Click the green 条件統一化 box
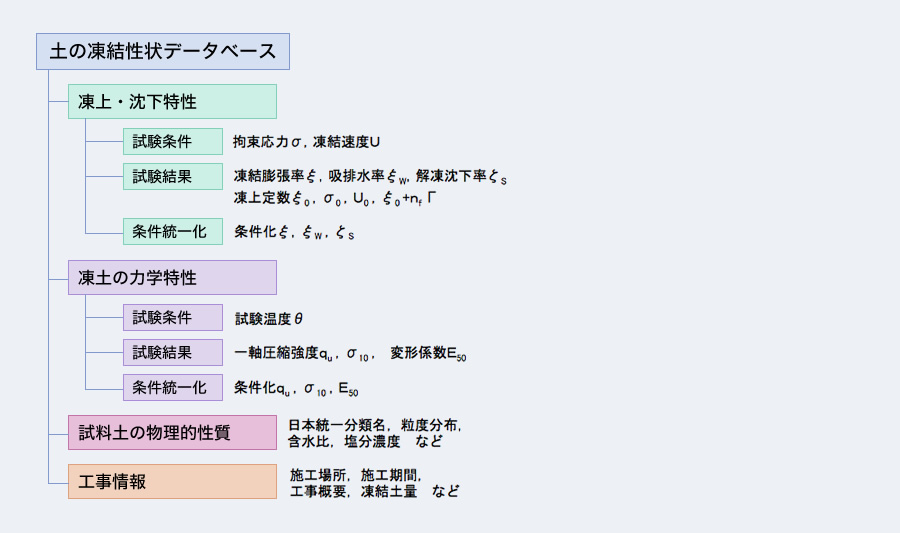 172,231
